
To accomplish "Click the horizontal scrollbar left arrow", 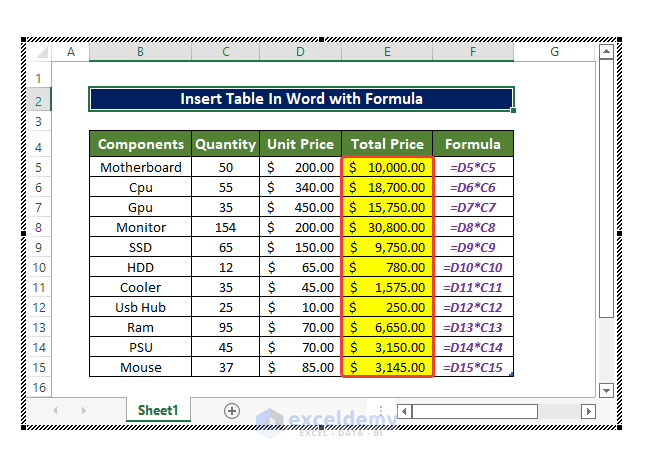I will point(404,411).
